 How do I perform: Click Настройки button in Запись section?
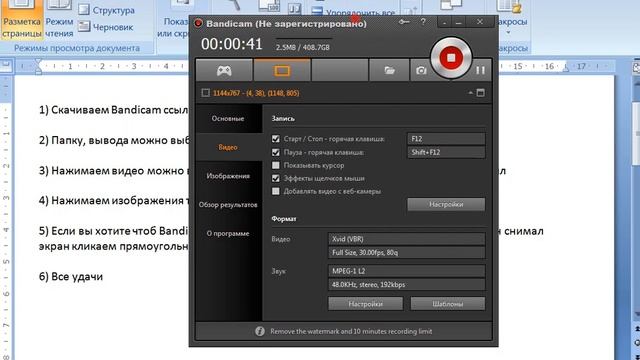pyautogui.click(x=446, y=204)
